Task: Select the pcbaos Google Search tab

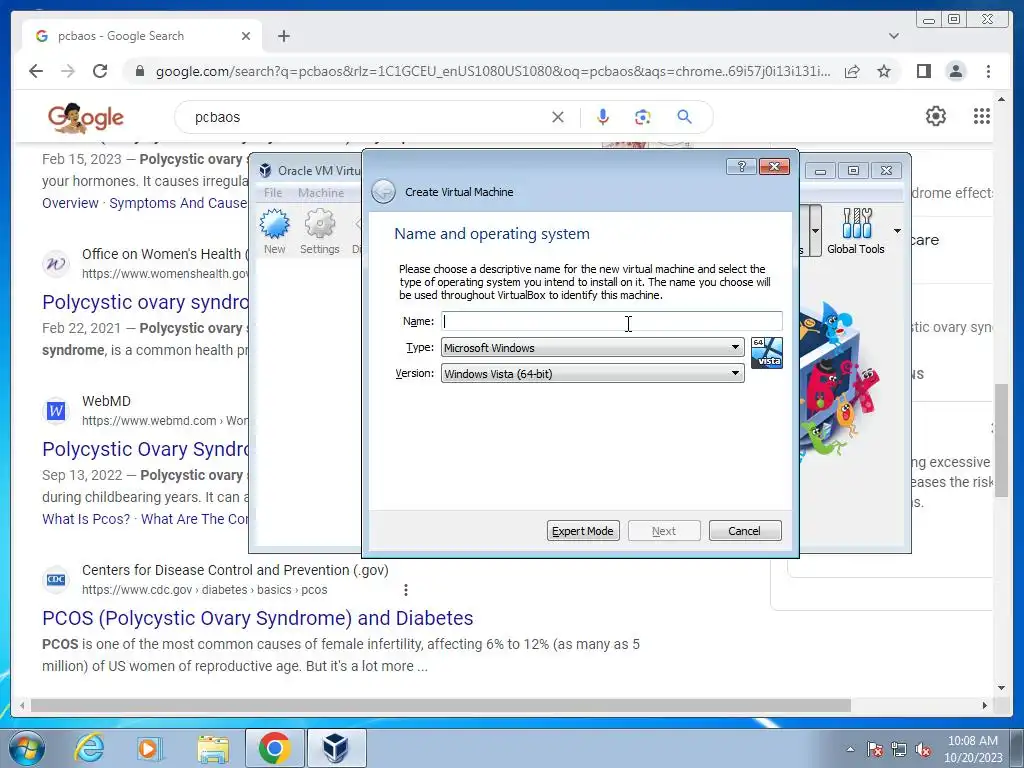Action: point(142,36)
